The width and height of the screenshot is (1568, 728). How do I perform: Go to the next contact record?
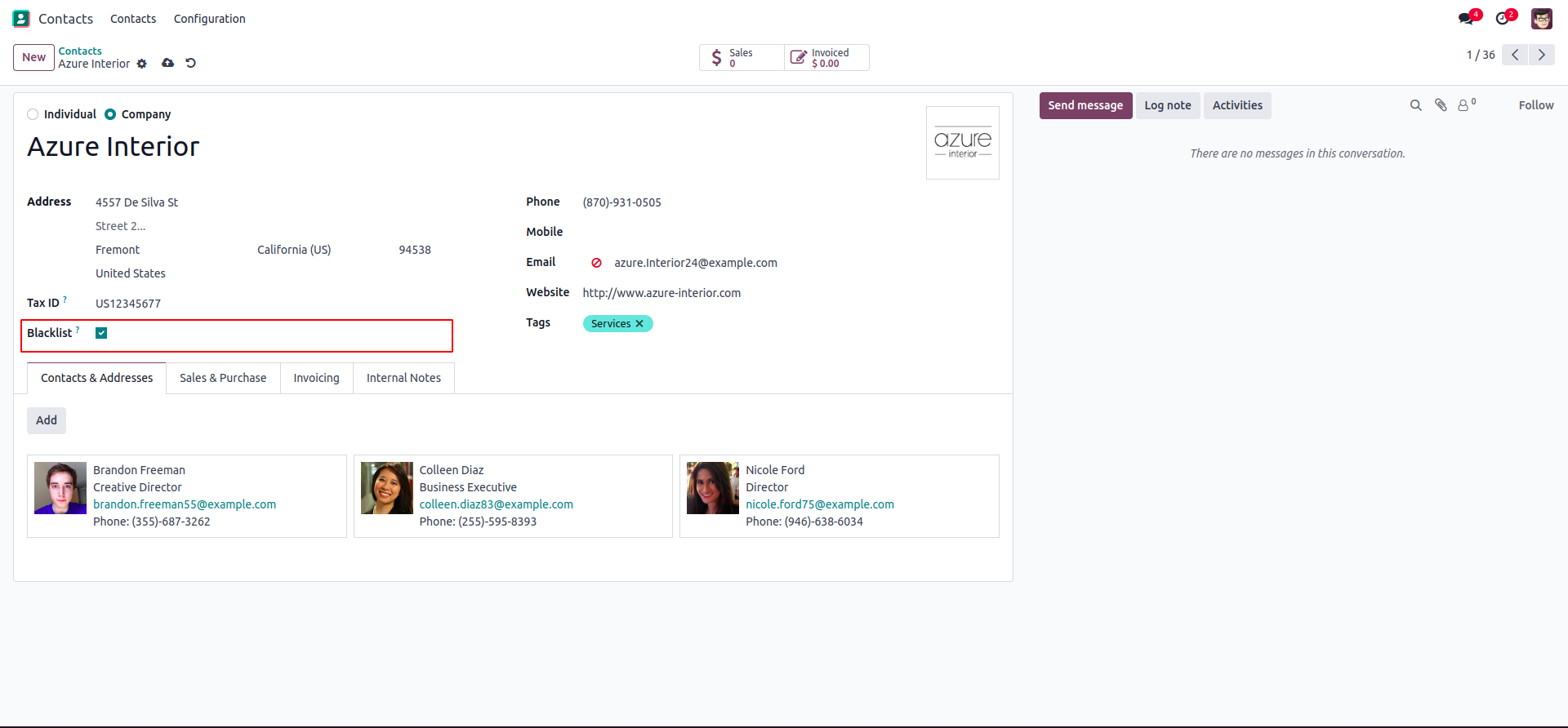[x=1541, y=55]
